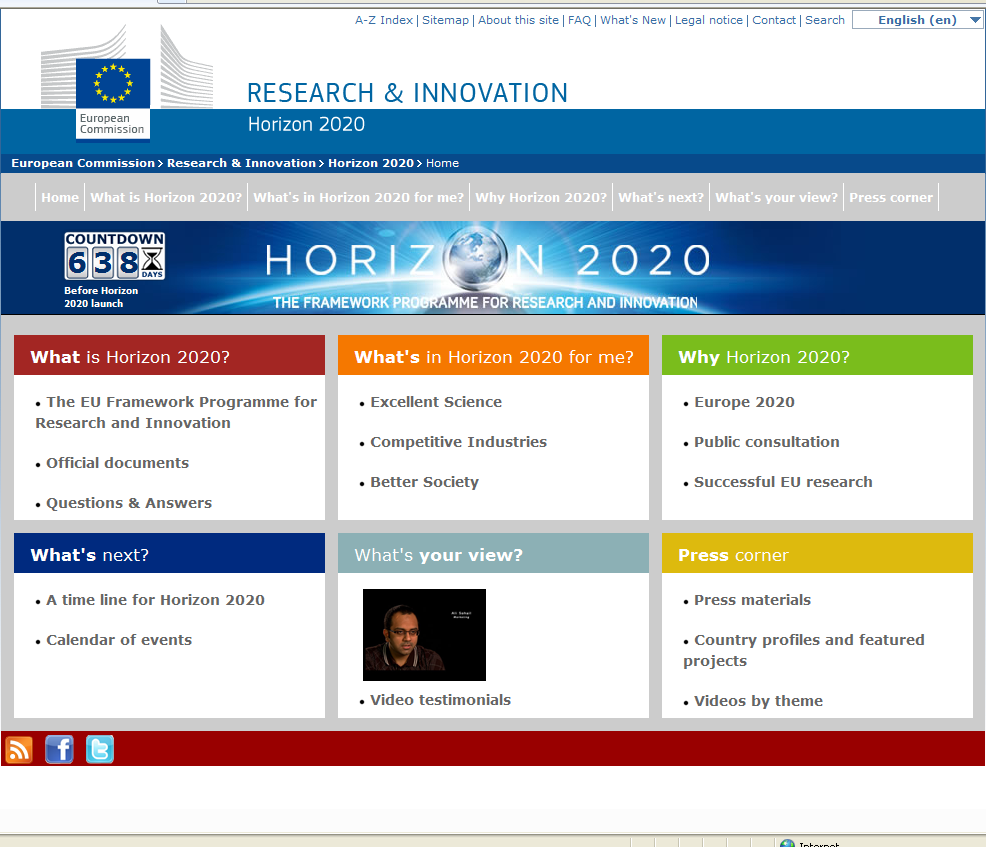
Task: Click yellow 'Press corner' panel header
Action: (817, 554)
